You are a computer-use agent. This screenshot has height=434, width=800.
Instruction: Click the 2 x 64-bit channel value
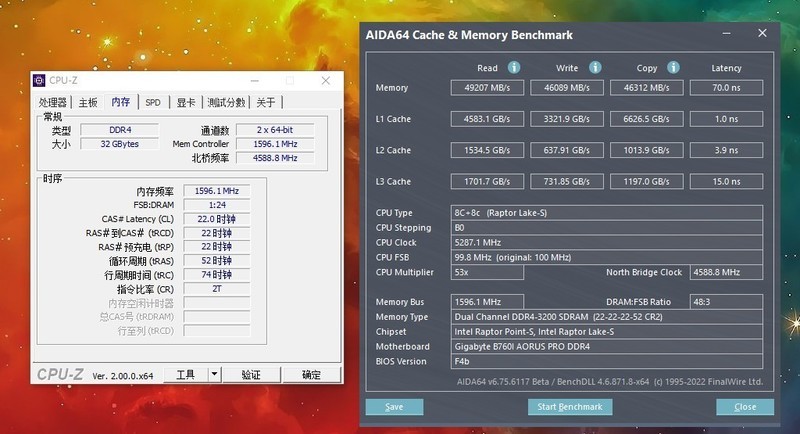275,130
